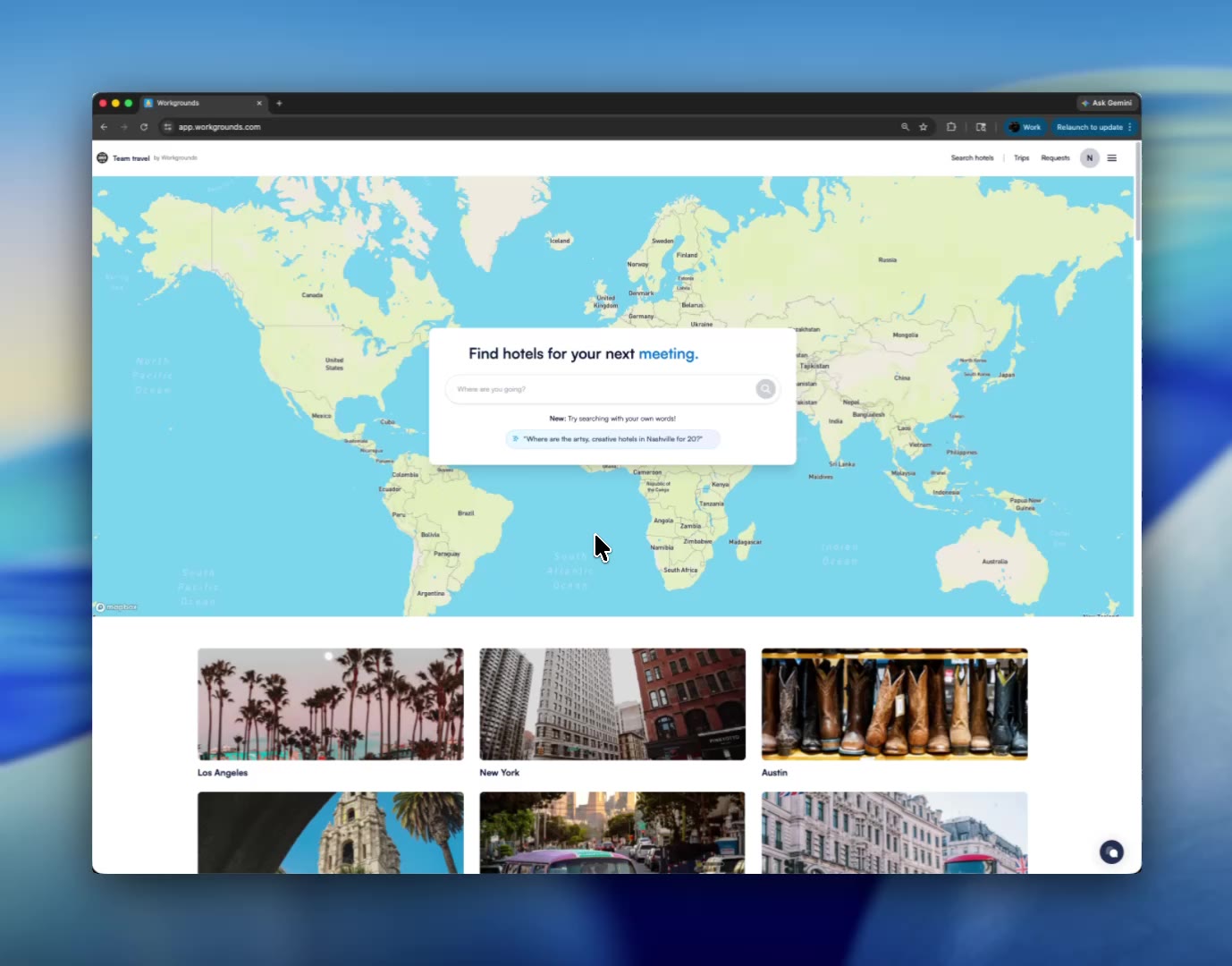
Task: Reload the current page
Action: (x=145, y=126)
